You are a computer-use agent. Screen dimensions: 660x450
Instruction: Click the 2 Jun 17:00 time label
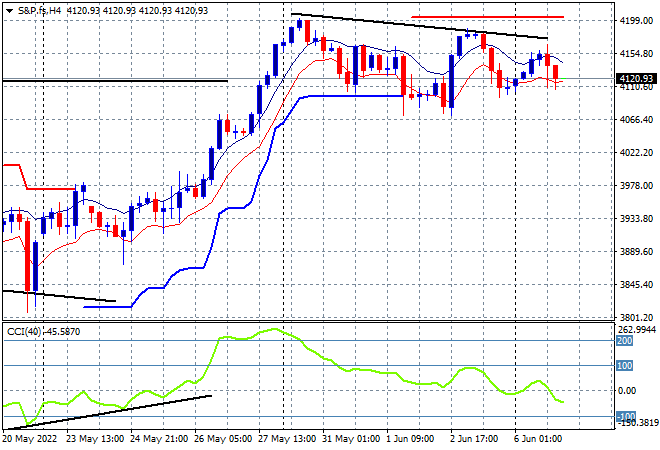[x=474, y=439]
